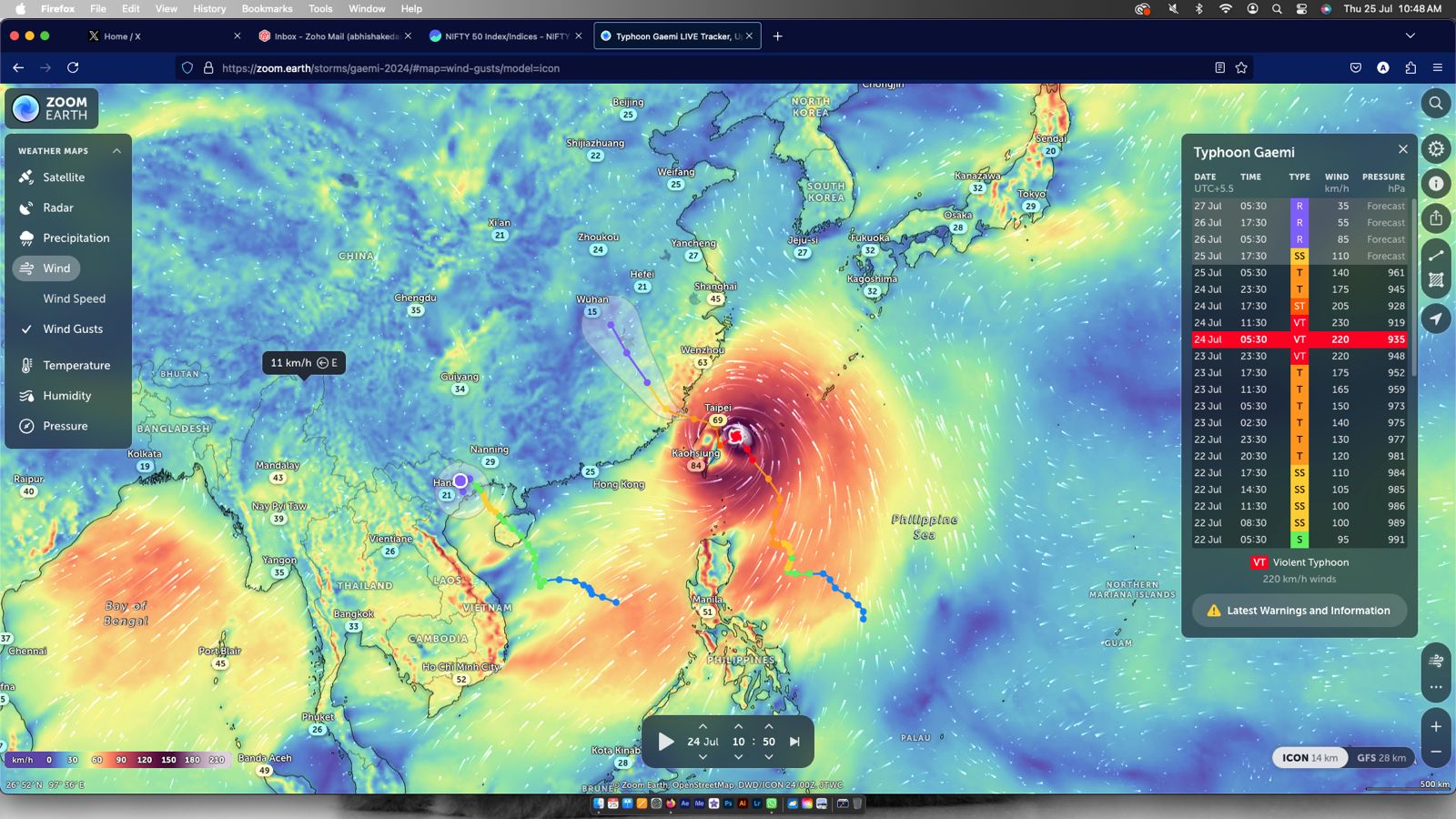Open a new browser tab

point(777,36)
